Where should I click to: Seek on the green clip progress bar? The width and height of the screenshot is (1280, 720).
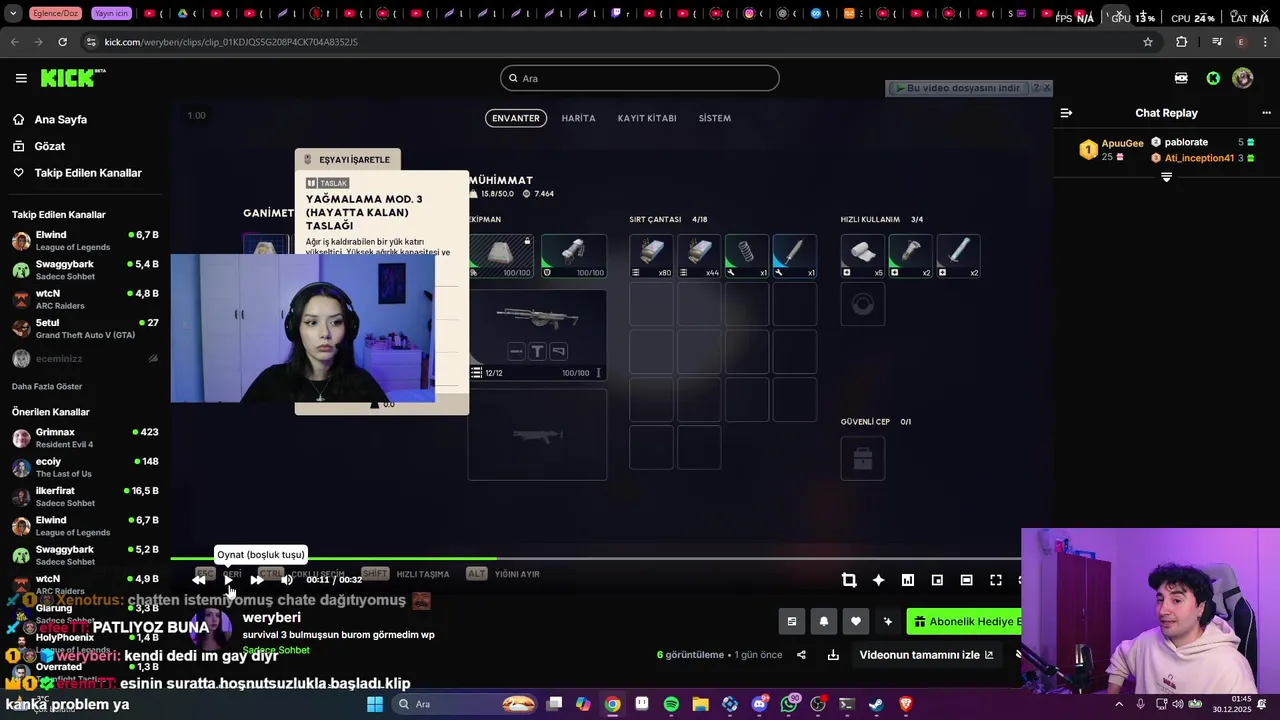(597, 559)
